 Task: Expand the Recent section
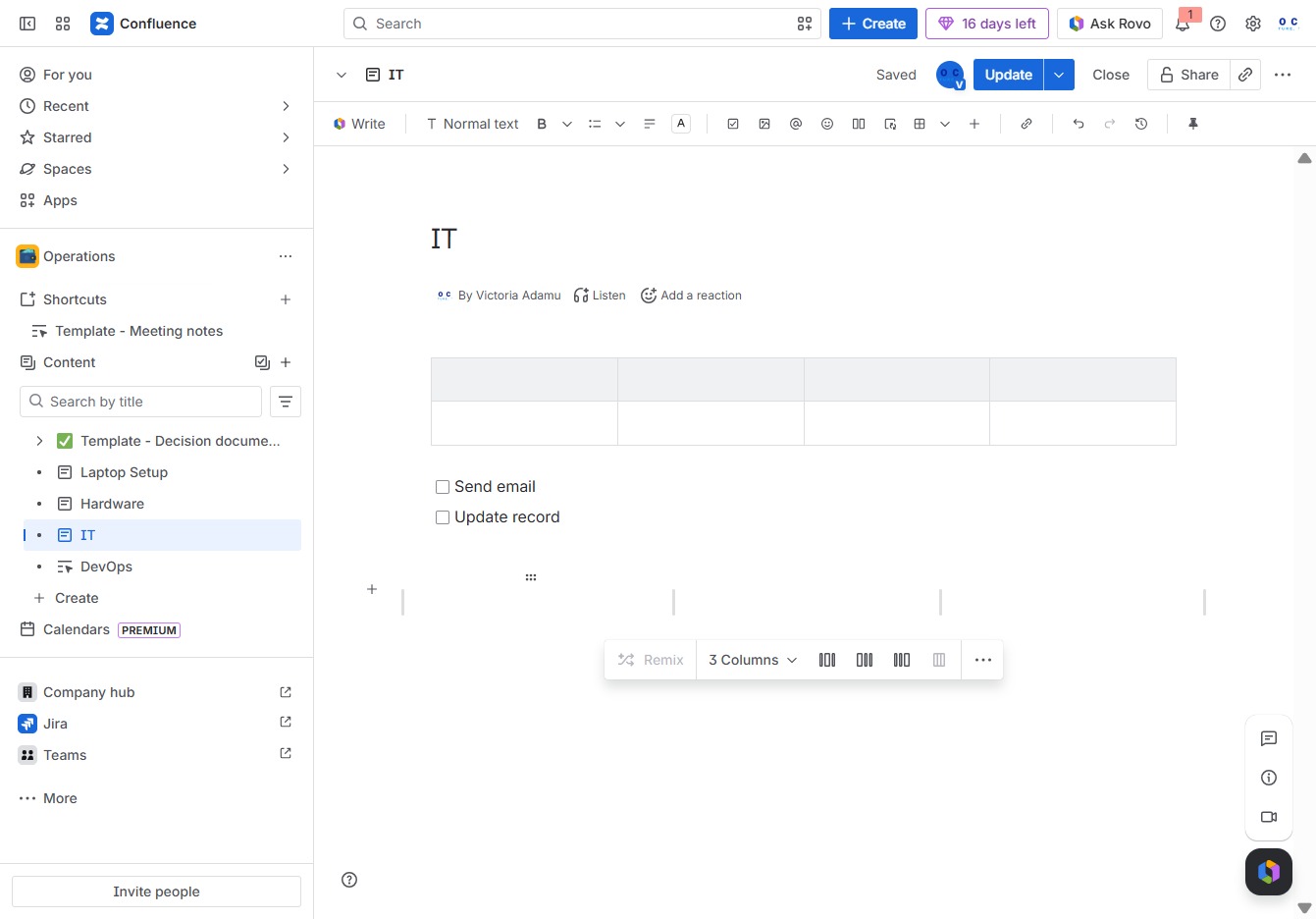point(286,106)
